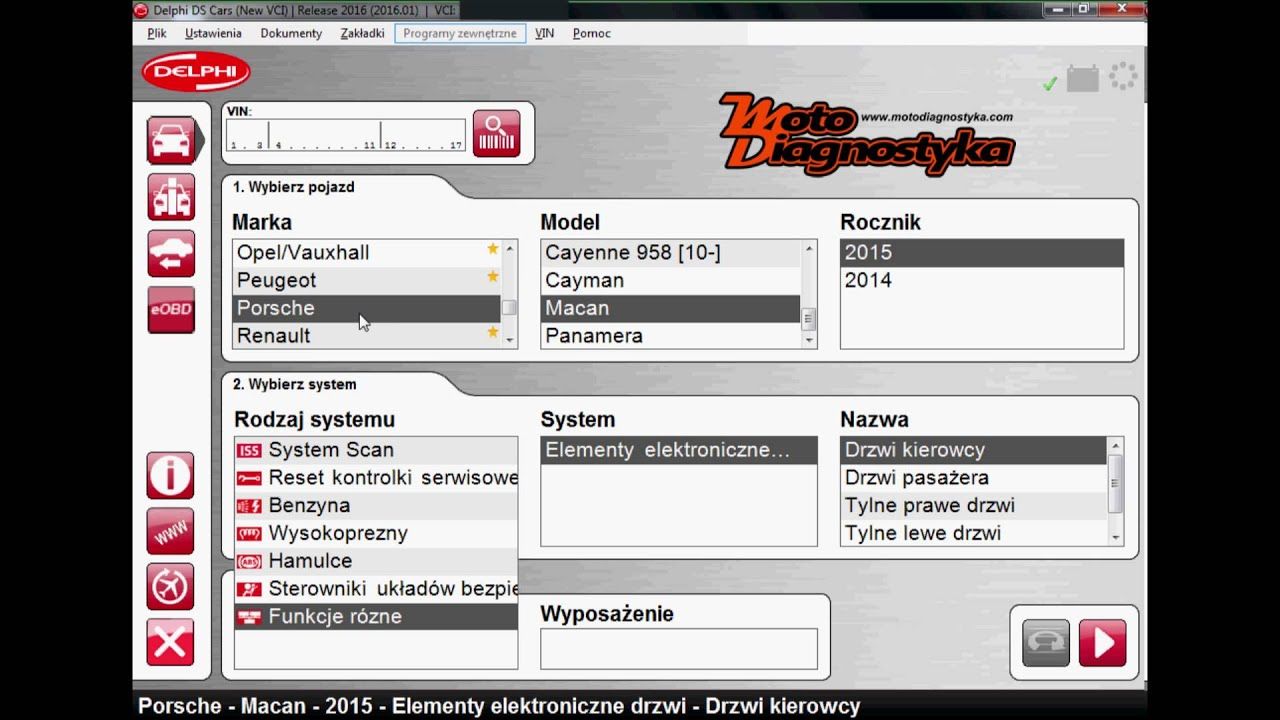Select Cayman model
Viewport: 1280px width, 720px height.
click(670, 280)
